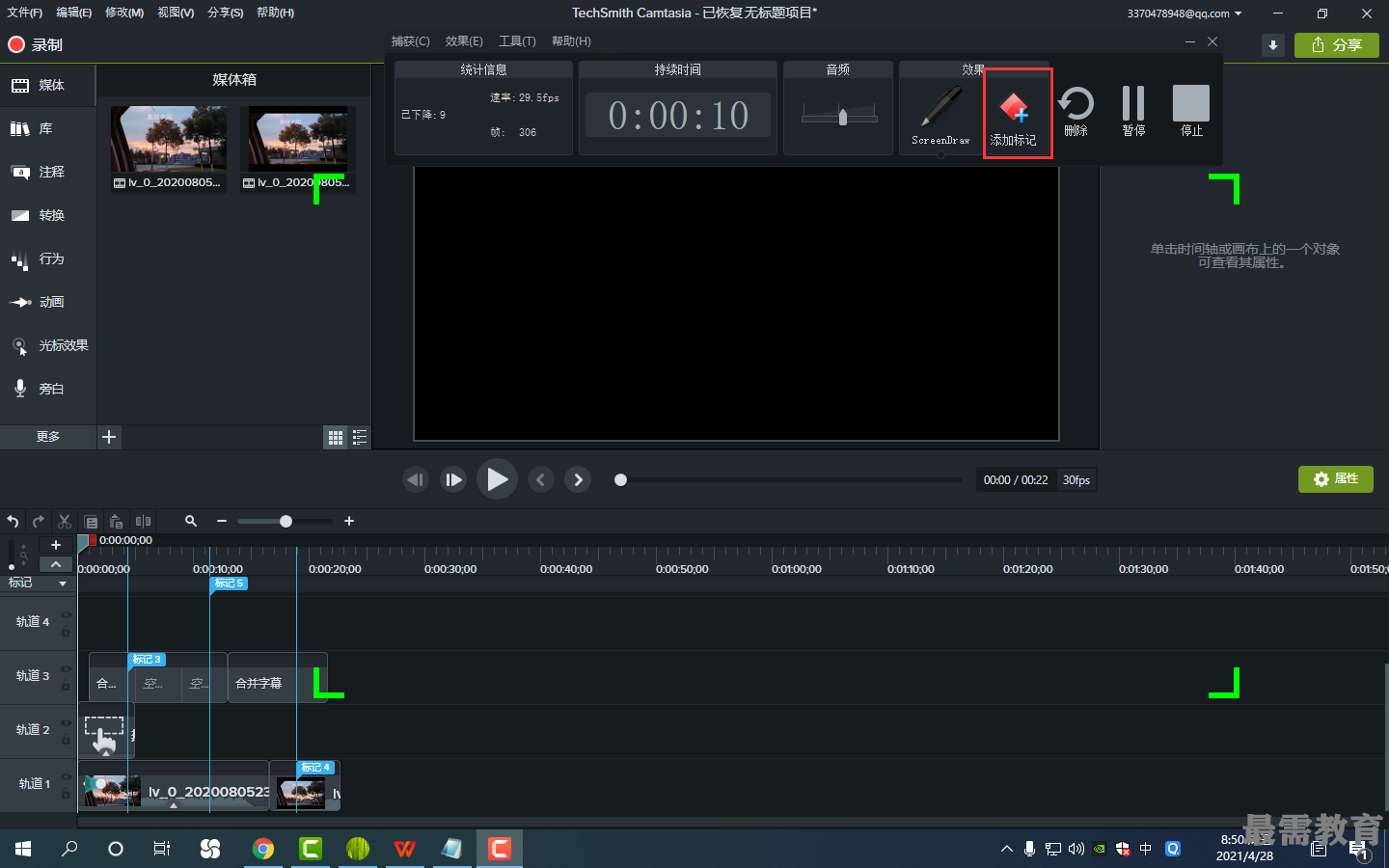
Task: Toggle lock of 轨道 1
Action: (x=67, y=794)
